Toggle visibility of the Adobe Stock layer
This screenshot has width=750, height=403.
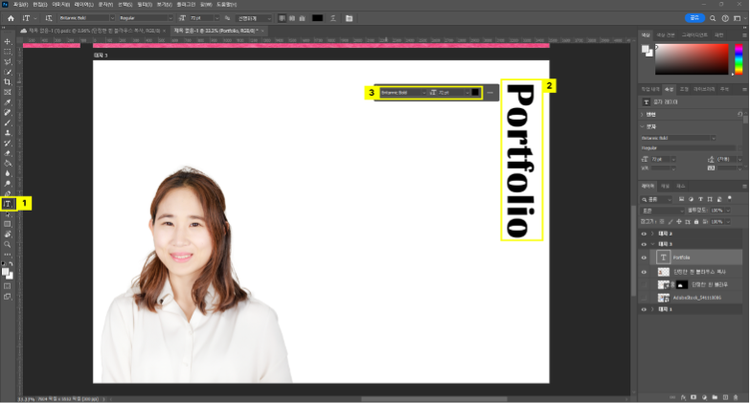pos(646,297)
